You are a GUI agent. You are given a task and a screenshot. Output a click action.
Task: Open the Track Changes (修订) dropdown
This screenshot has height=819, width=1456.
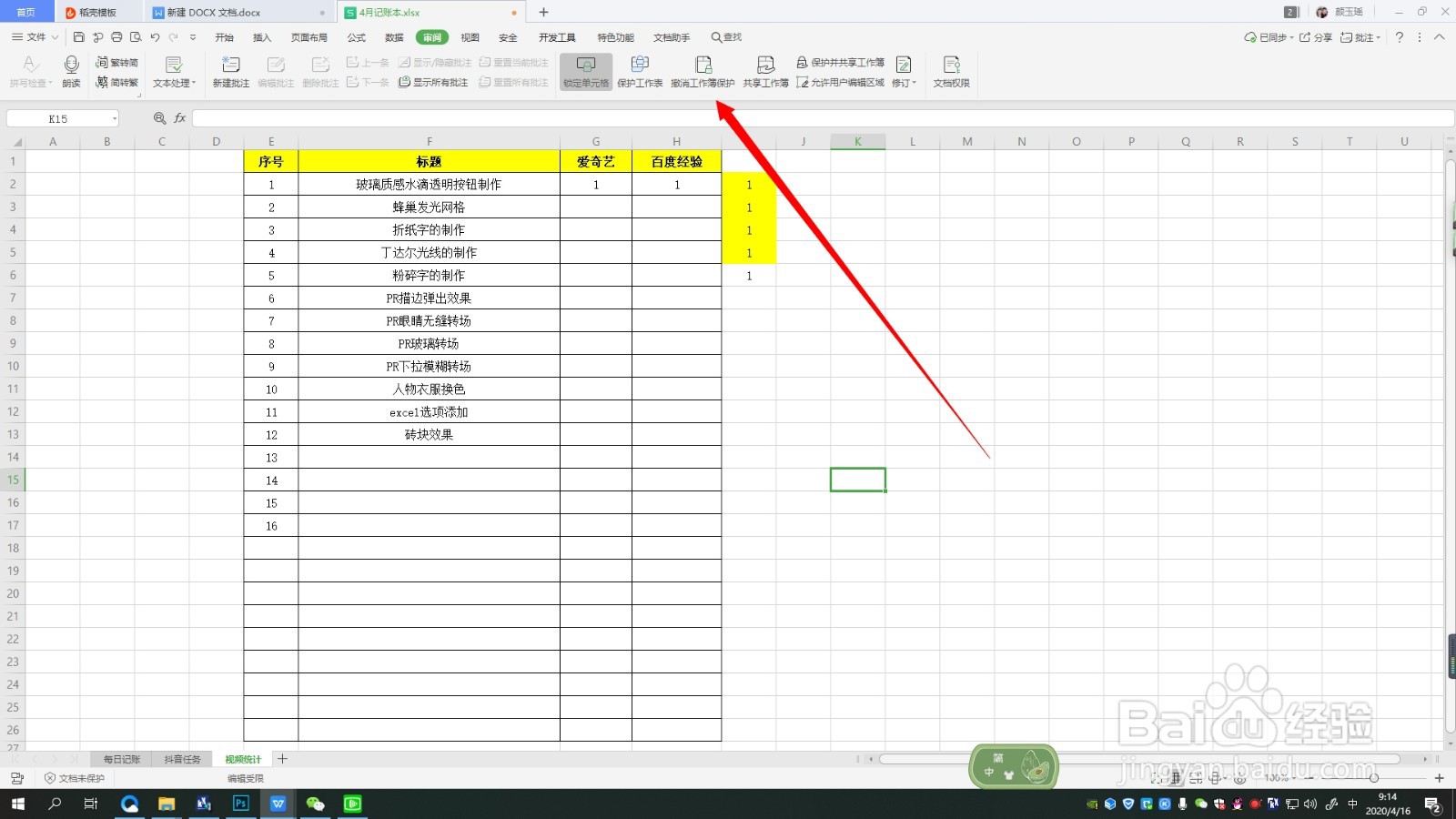tap(904, 72)
